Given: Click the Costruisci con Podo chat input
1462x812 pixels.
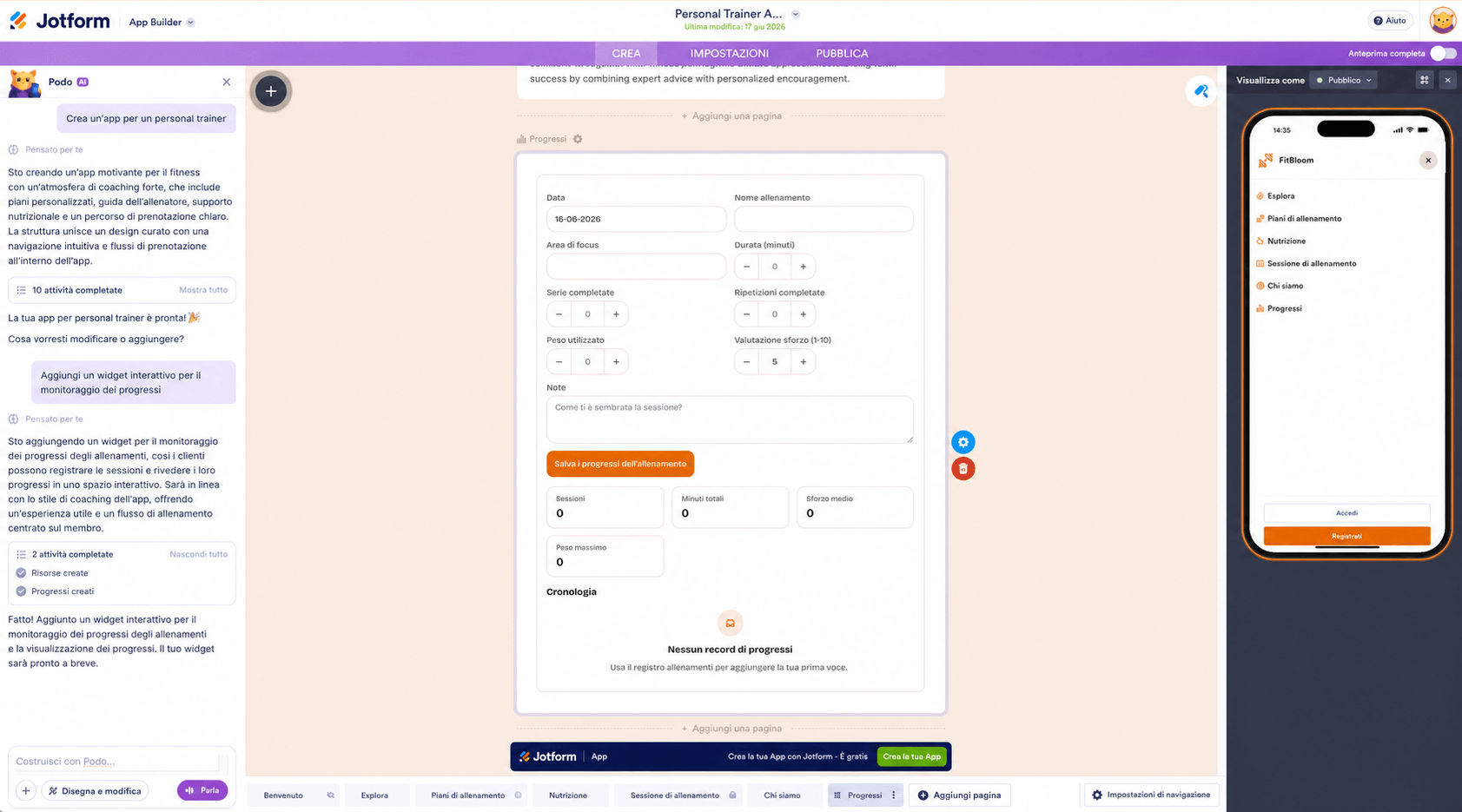Looking at the screenshot, I should tap(117, 762).
